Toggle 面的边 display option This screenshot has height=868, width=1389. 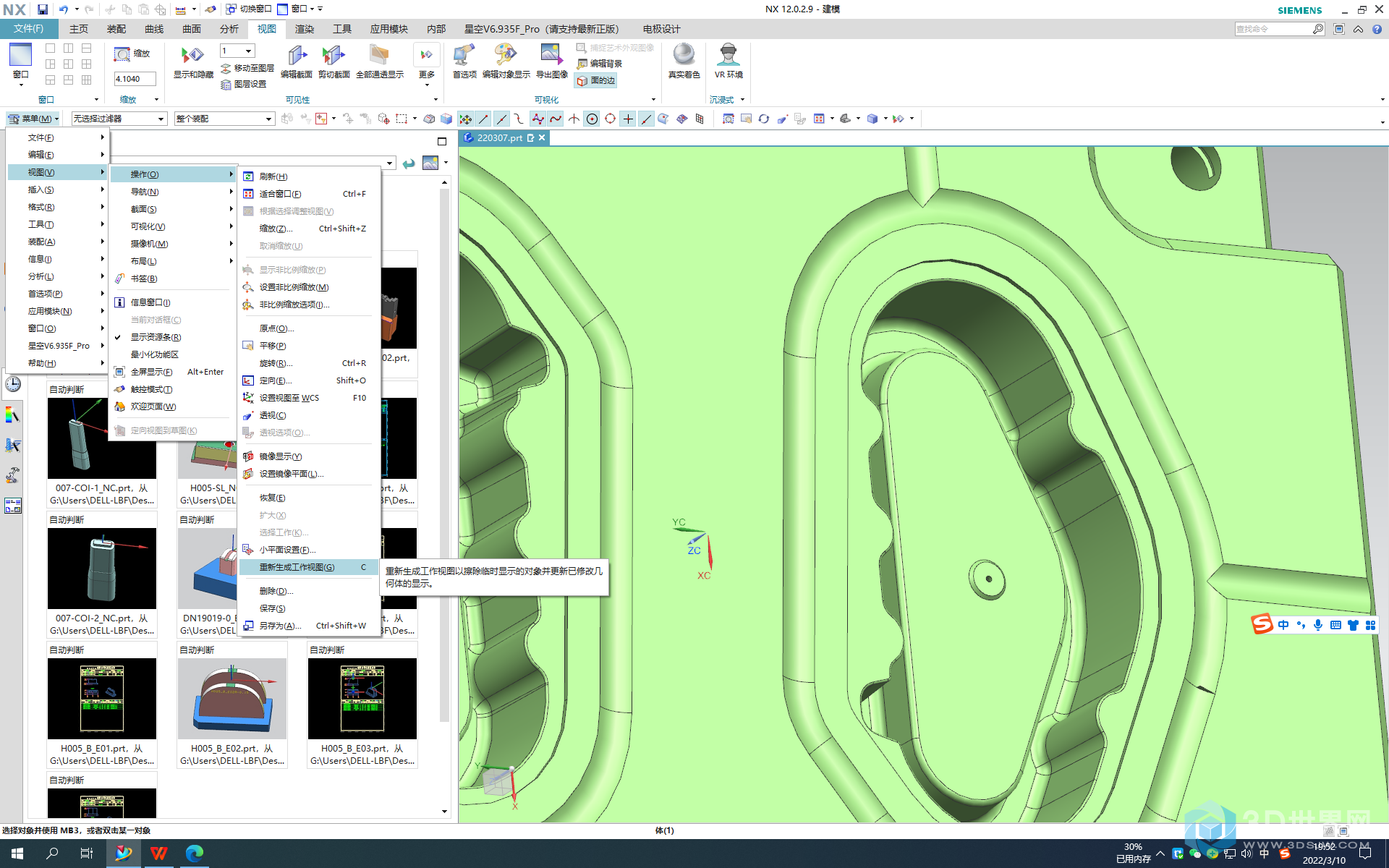coord(596,81)
